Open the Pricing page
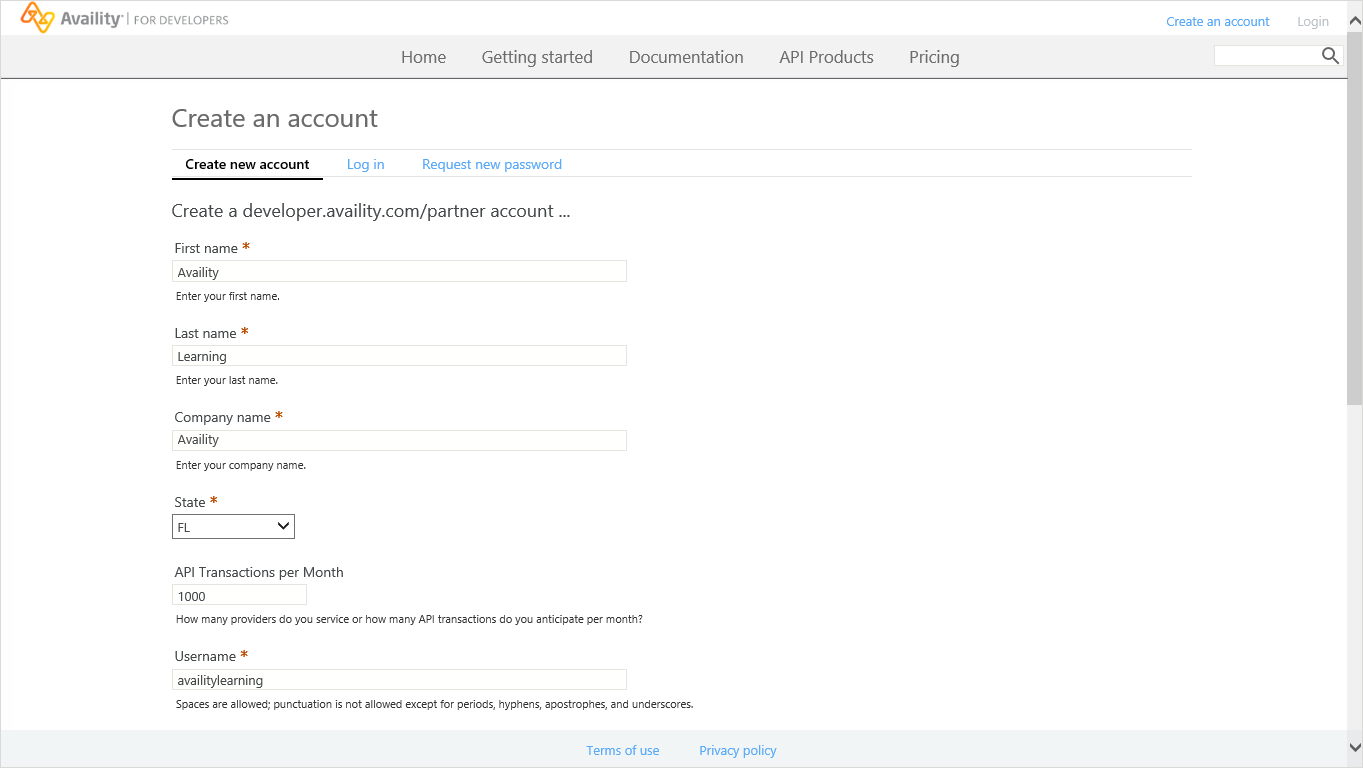This screenshot has width=1363, height=768. 934,57
